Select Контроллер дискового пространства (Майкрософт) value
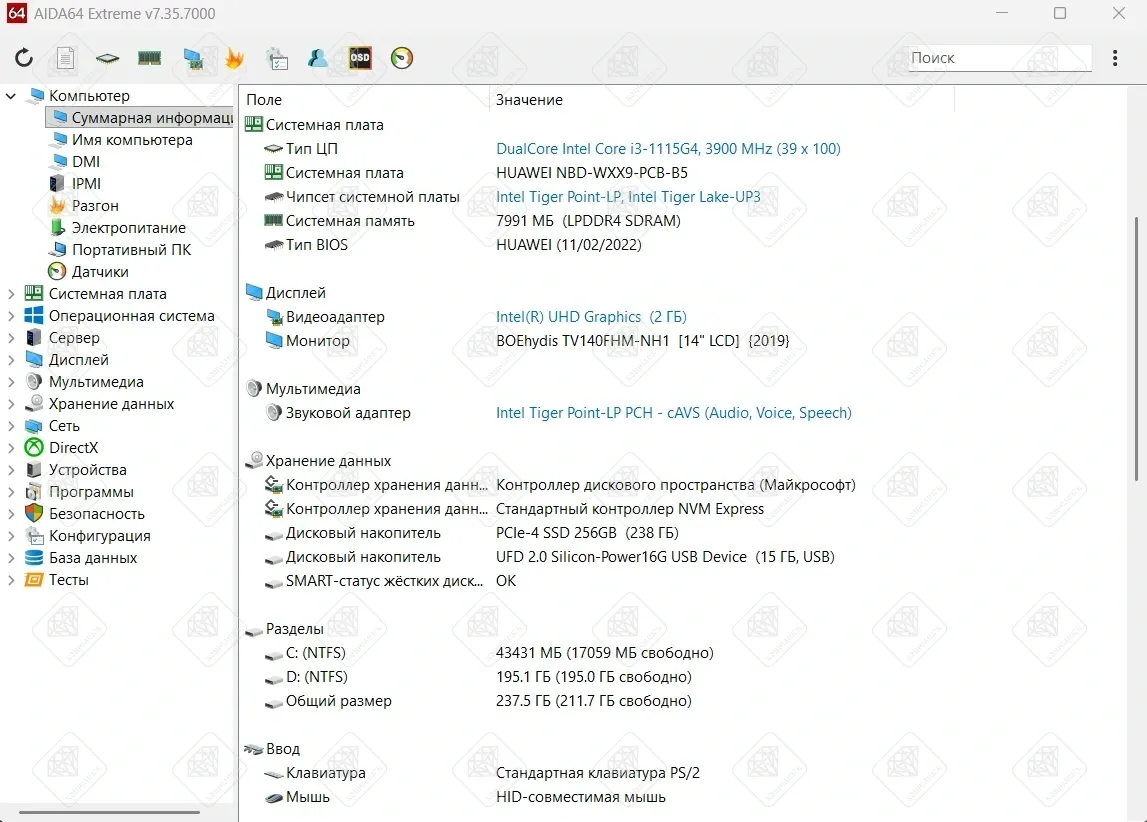This screenshot has height=822, width=1147. 676,485
